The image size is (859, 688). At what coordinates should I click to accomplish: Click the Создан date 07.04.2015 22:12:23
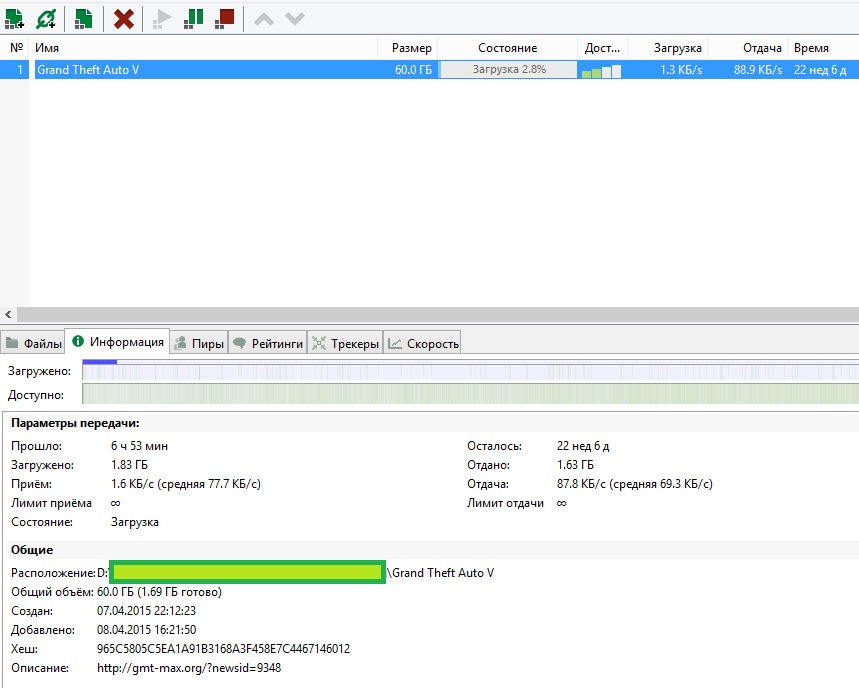click(146, 611)
